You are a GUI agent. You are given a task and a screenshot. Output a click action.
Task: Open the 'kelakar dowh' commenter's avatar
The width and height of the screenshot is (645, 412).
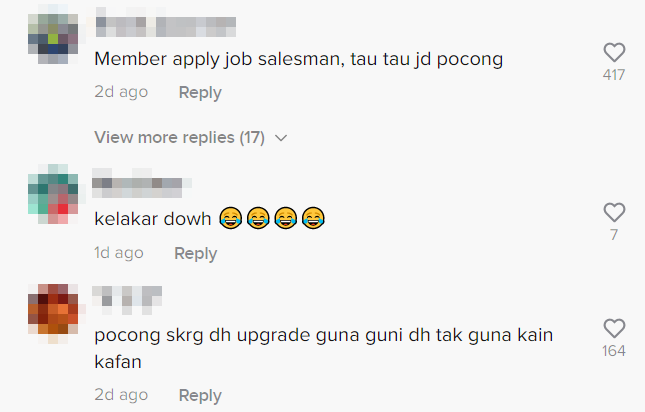53,194
